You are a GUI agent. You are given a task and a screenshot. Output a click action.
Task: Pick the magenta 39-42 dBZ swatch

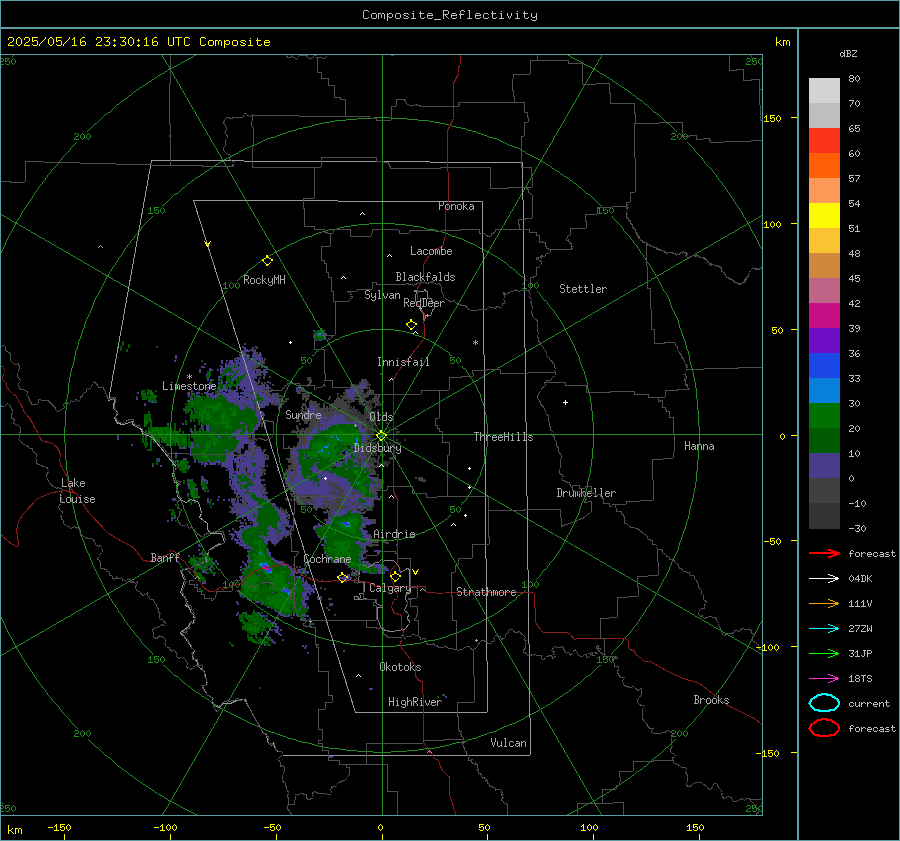(x=824, y=316)
